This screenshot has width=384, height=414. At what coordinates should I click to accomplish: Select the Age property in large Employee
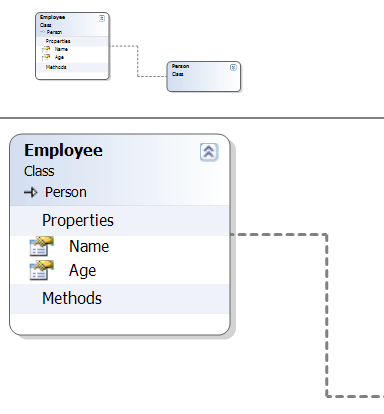(82, 271)
